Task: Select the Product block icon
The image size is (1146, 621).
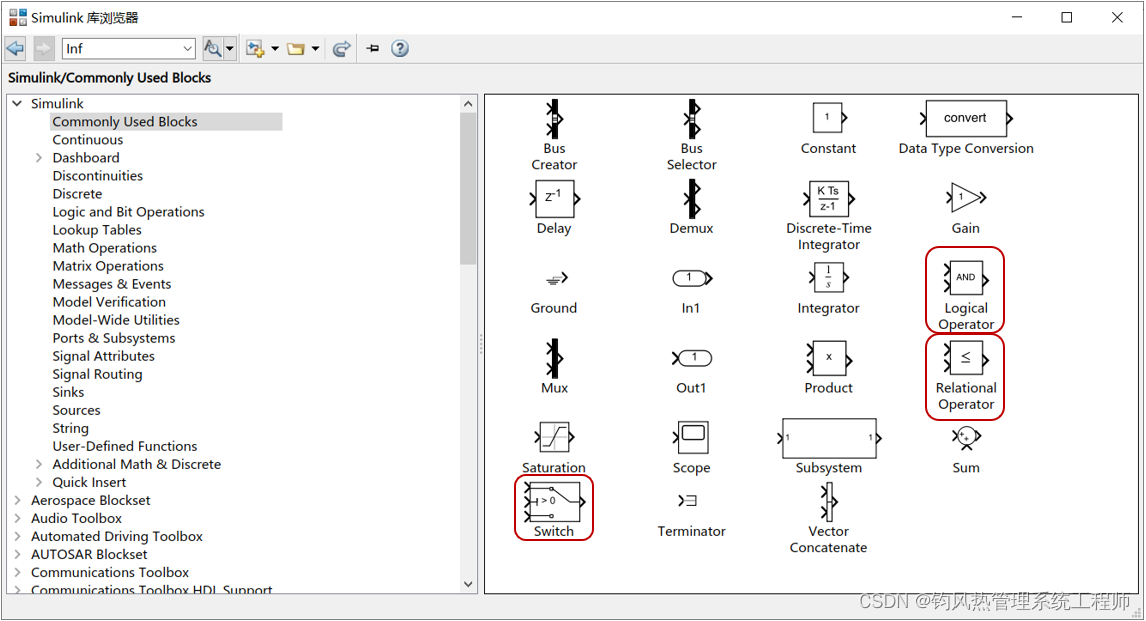Action: coord(828,358)
